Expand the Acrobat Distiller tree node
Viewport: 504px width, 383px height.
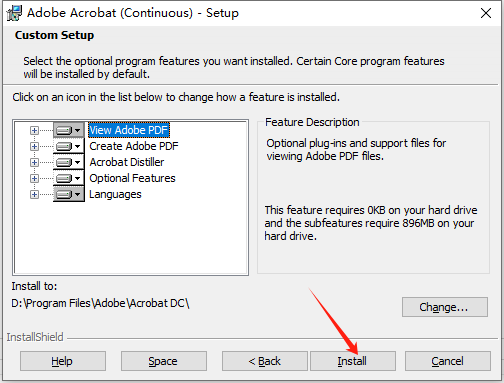[x=34, y=162]
